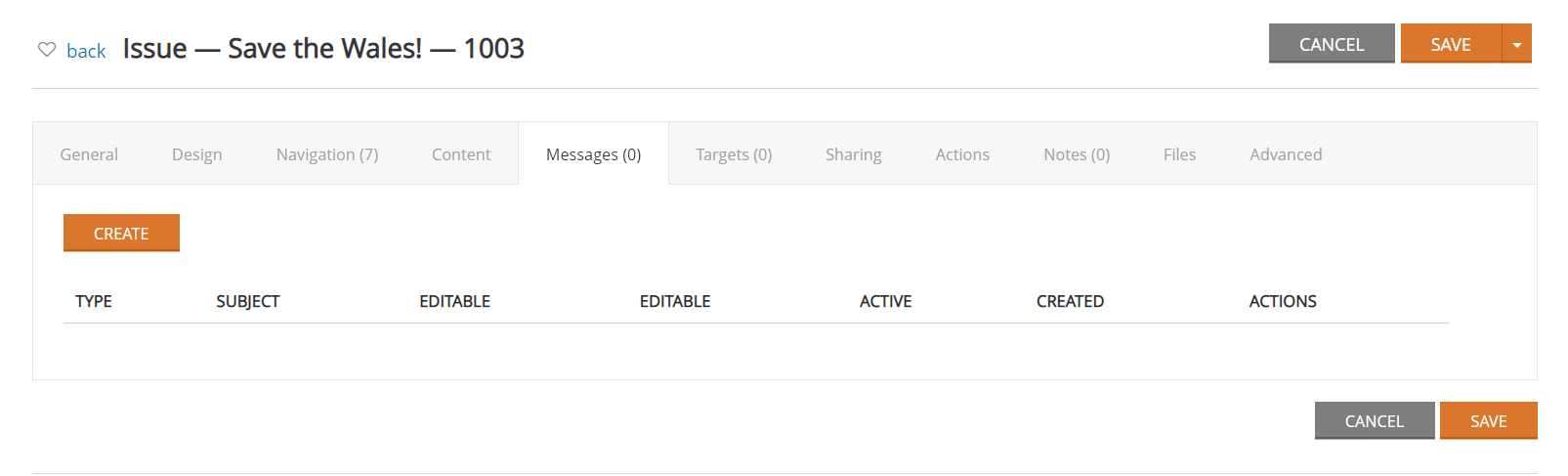Switch to the Targets (0) tab
Screen dimensions: 1568x476
(734, 154)
